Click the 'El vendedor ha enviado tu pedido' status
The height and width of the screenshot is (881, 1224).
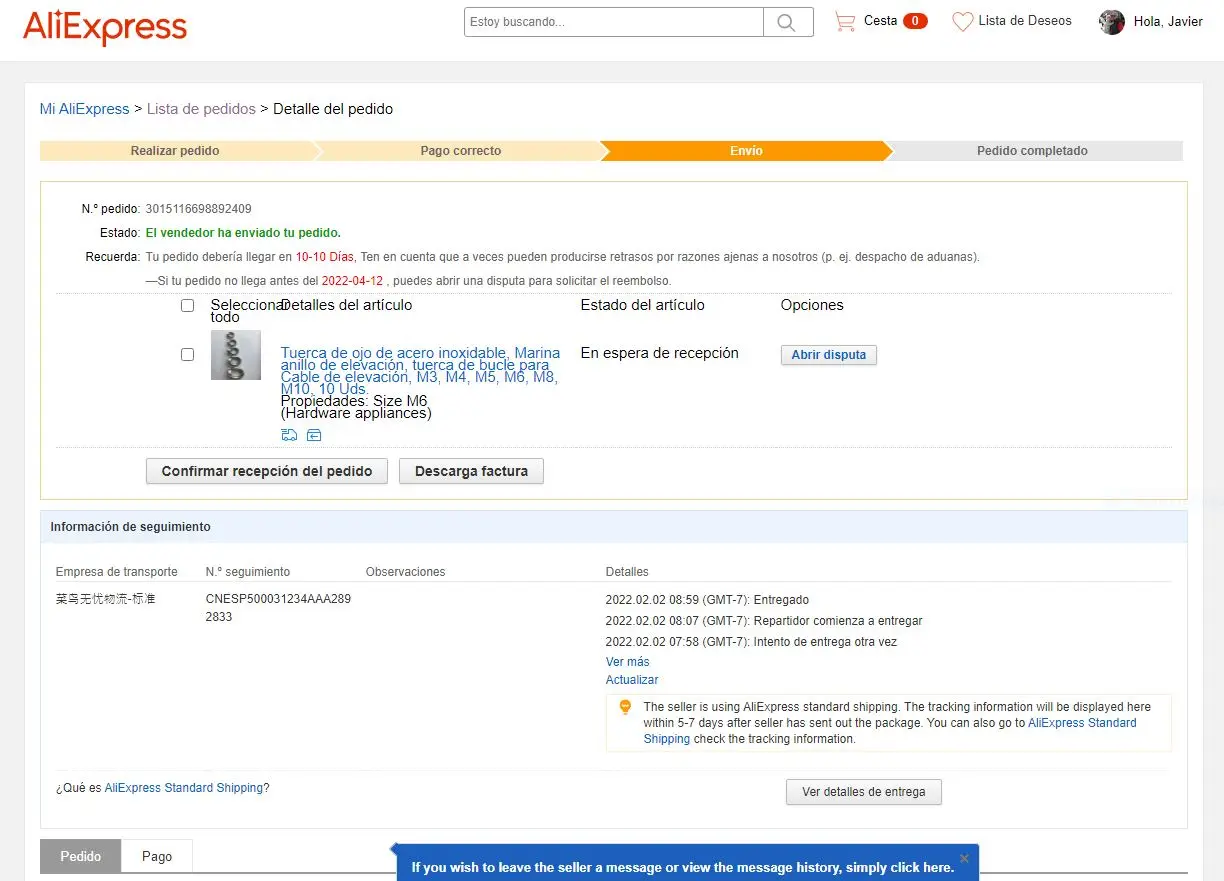[x=243, y=233]
